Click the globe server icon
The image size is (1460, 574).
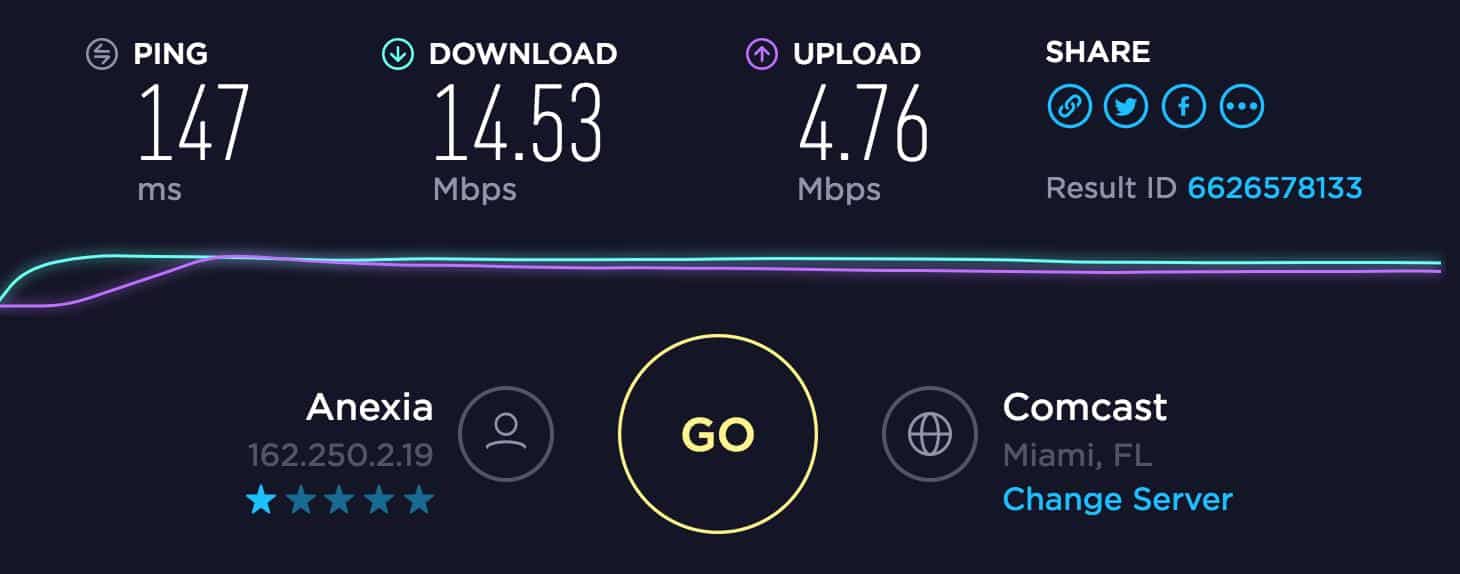pos(929,433)
